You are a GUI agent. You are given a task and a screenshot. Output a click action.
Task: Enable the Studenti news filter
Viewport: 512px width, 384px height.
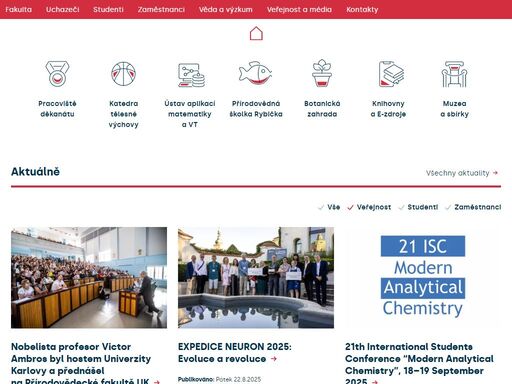[418, 207]
